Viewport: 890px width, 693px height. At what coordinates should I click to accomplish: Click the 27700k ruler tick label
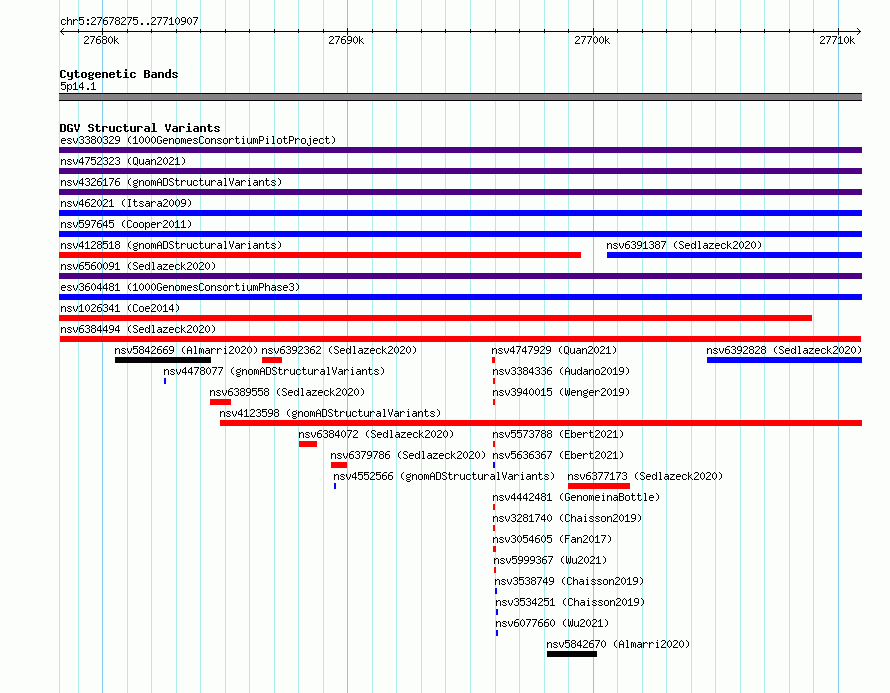tap(592, 40)
